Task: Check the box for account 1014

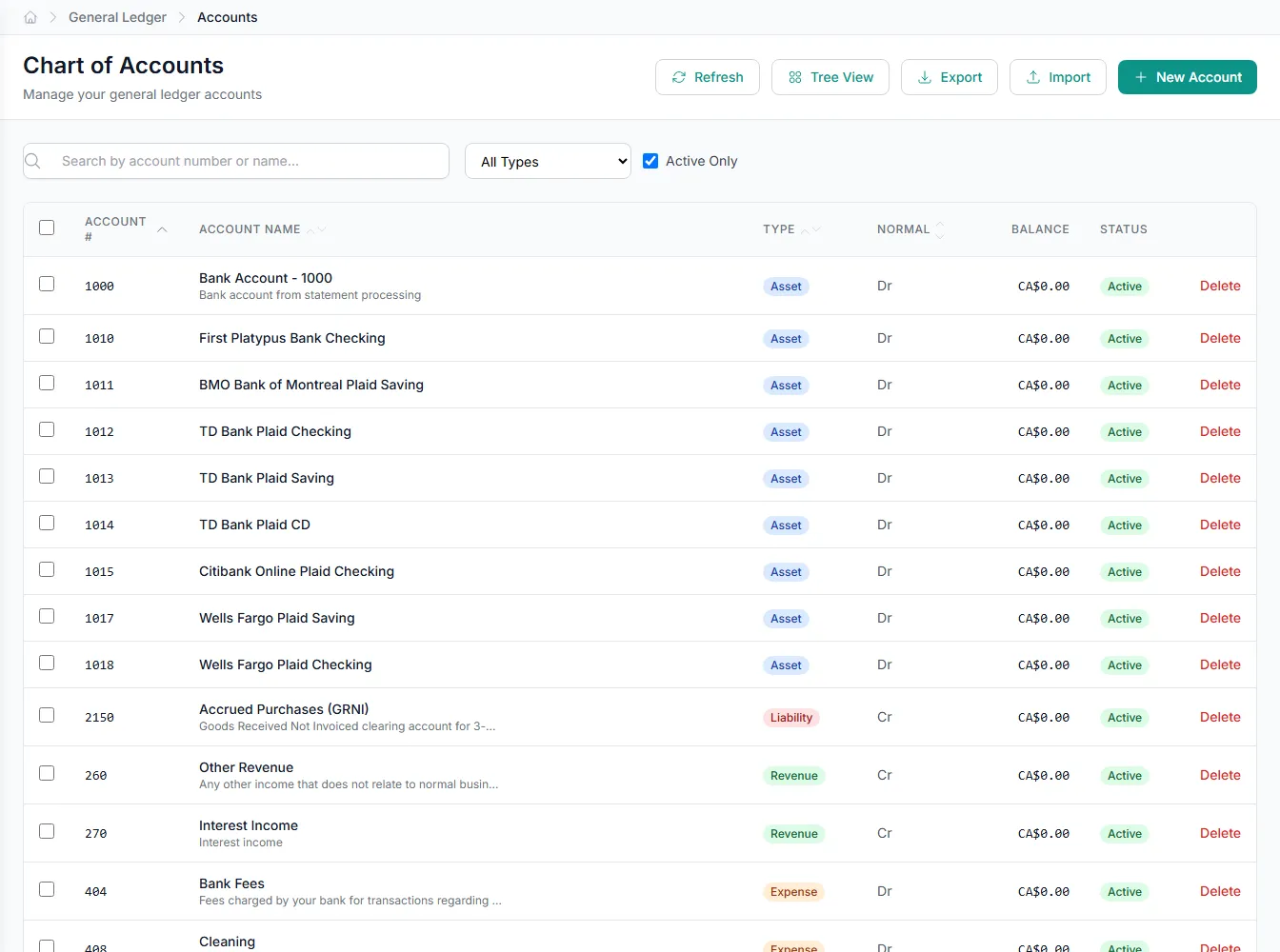Action: (47, 523)
